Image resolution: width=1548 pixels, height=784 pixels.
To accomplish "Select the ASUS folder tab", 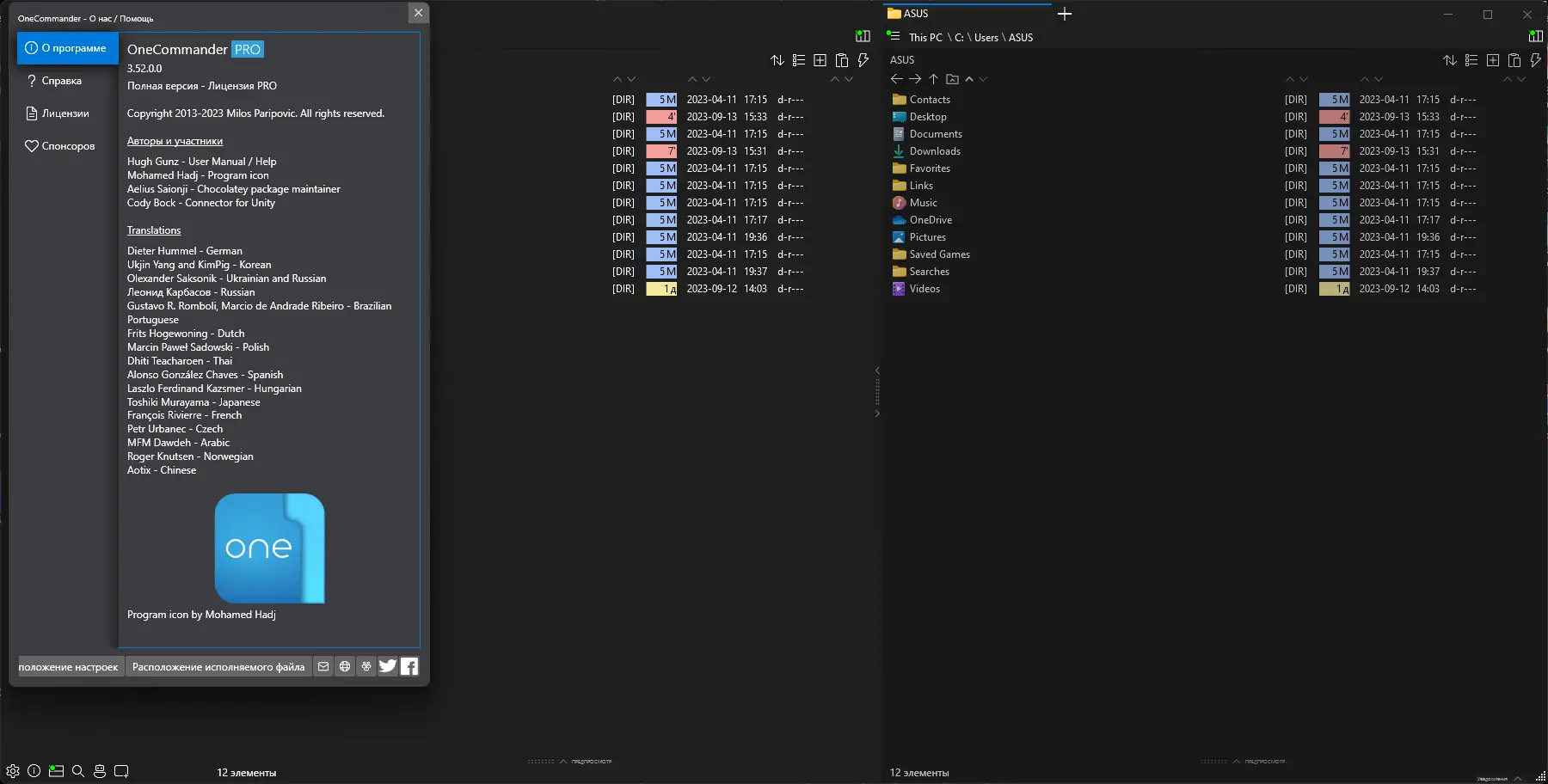I will [968, 13].
